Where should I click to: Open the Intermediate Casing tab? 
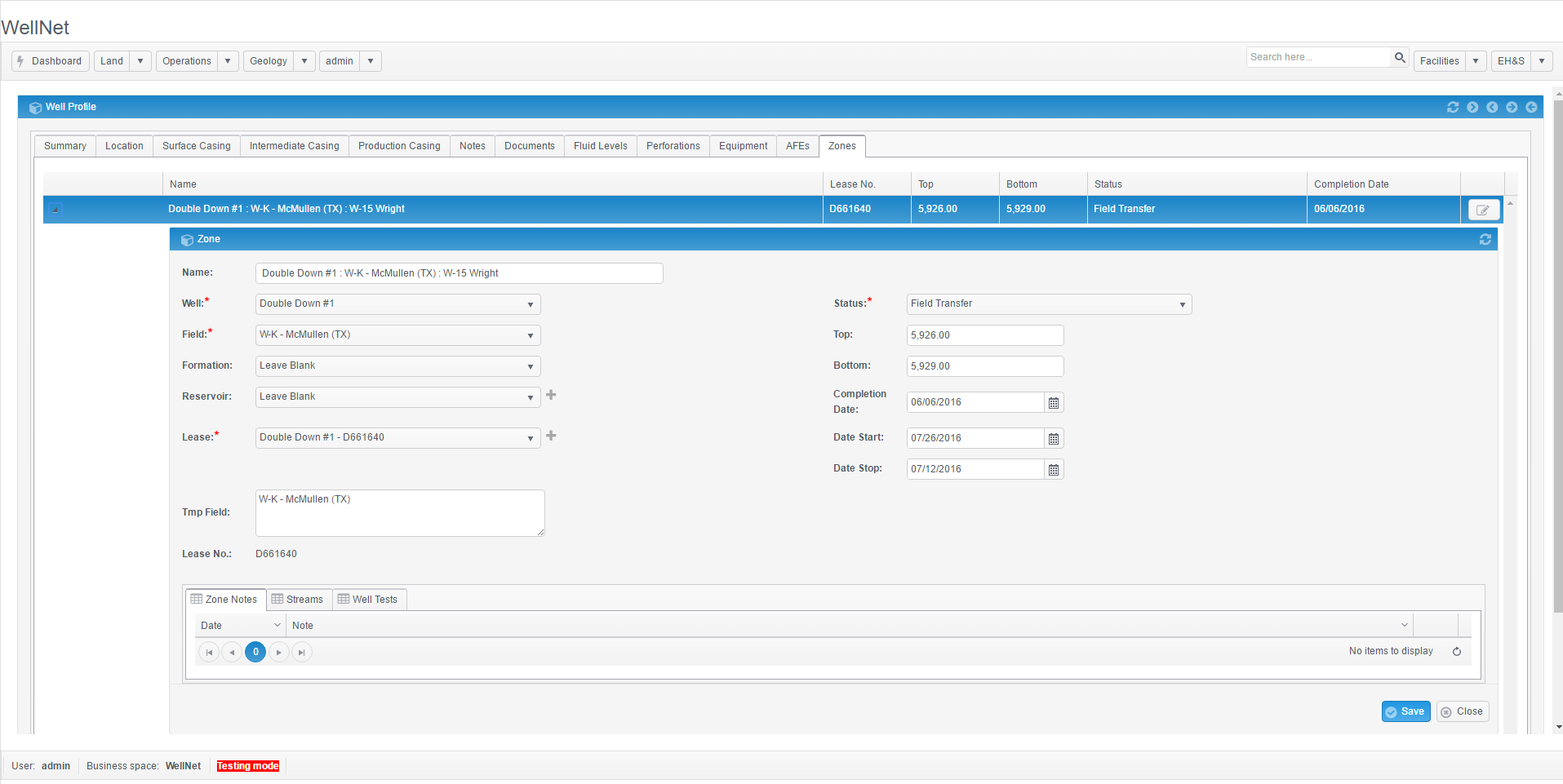point(295,146)
